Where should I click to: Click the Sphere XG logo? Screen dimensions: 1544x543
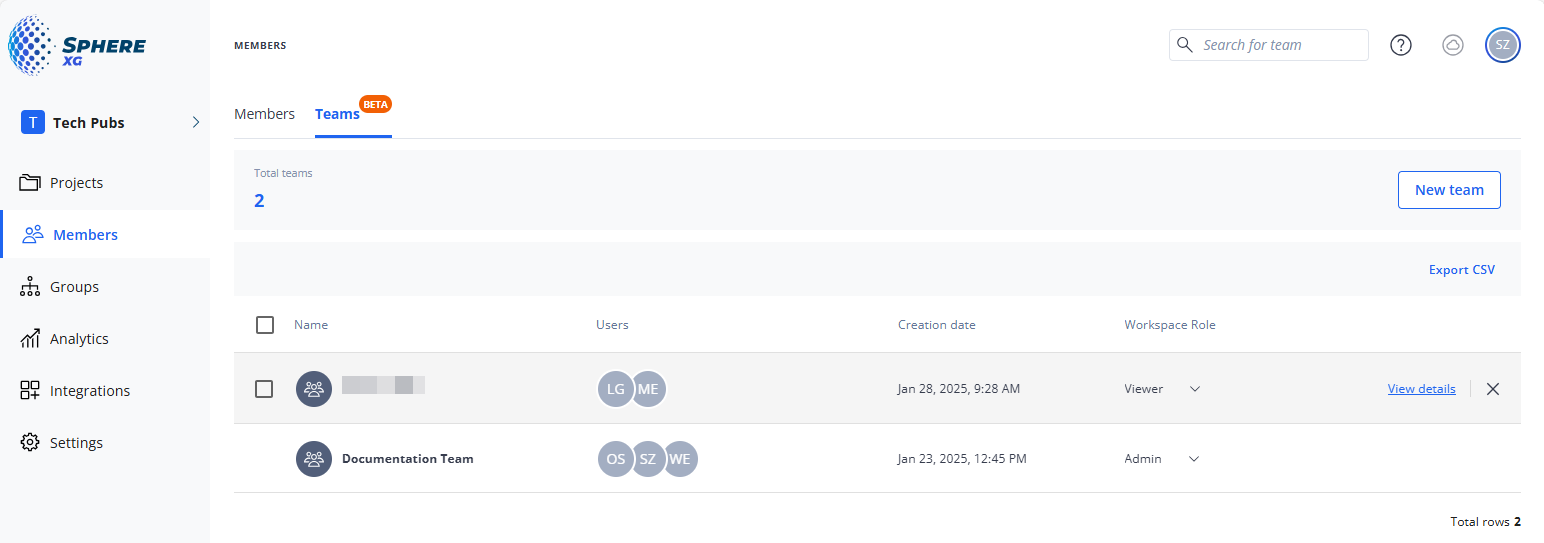click(x=78, y=46)
